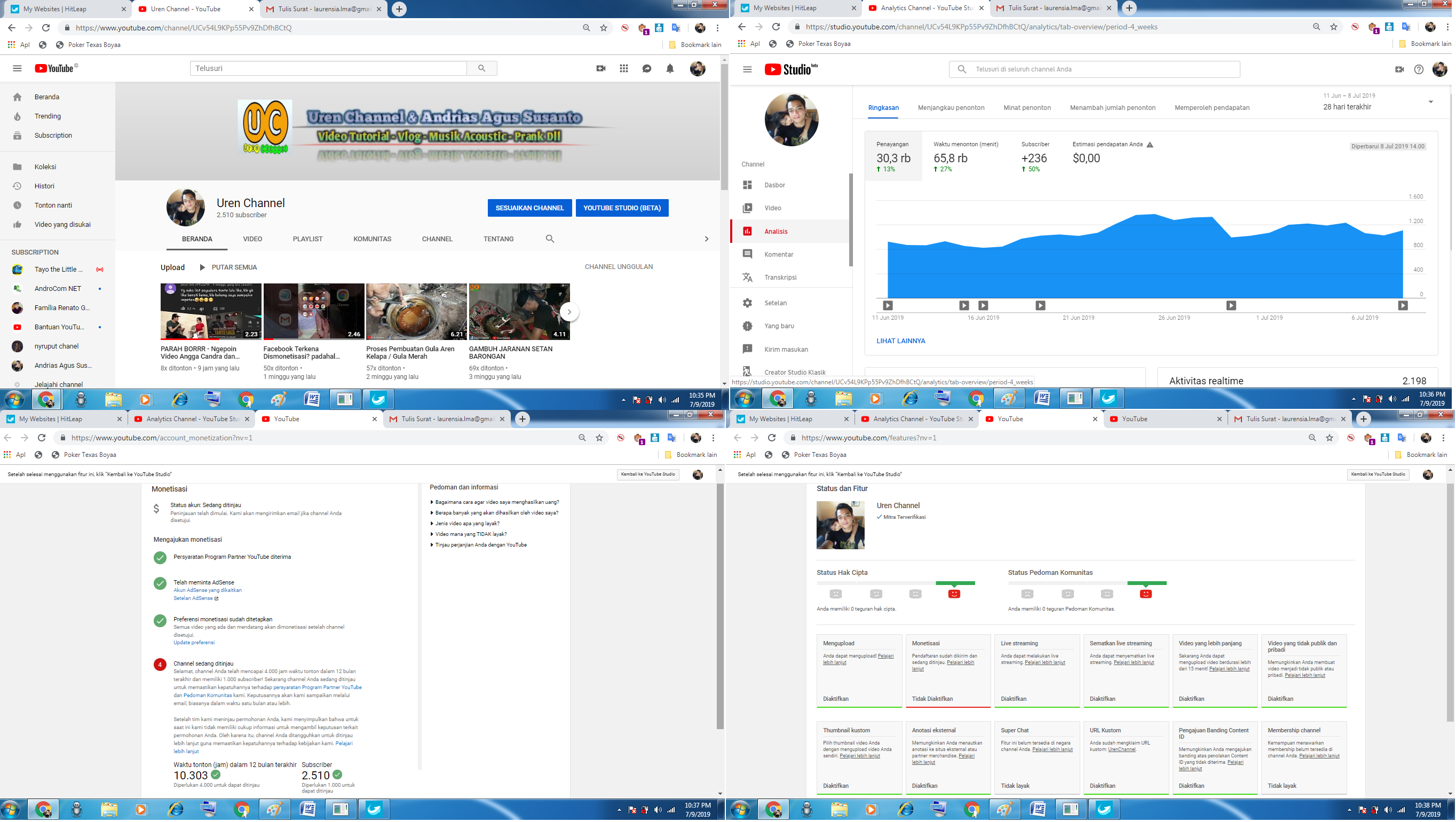Click the YouTube Studio hamburger menu icon
The width and height of the screenshot is (1456, 822).
(x=747, y=69)
